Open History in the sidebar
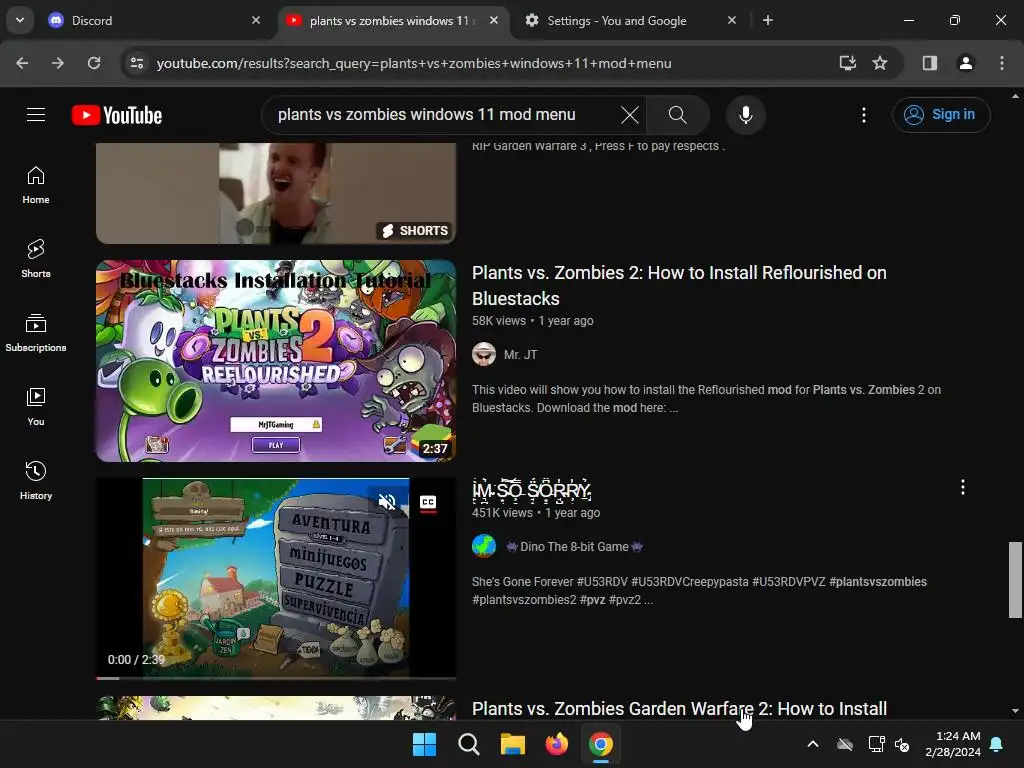This screenshot has height=768, width=1024. [x=36, y=481]
